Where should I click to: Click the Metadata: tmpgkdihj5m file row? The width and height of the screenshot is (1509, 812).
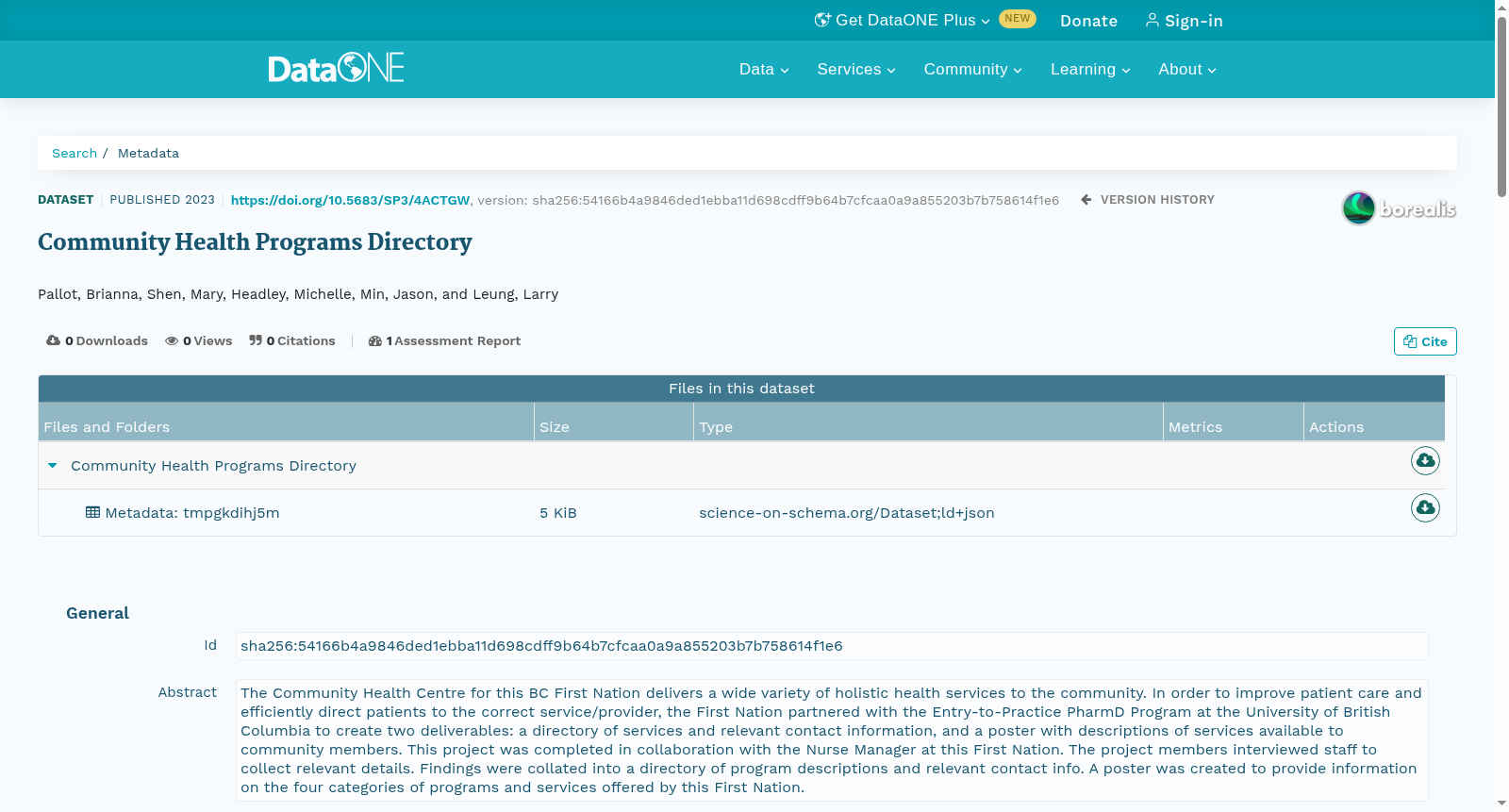pos(741,512)
